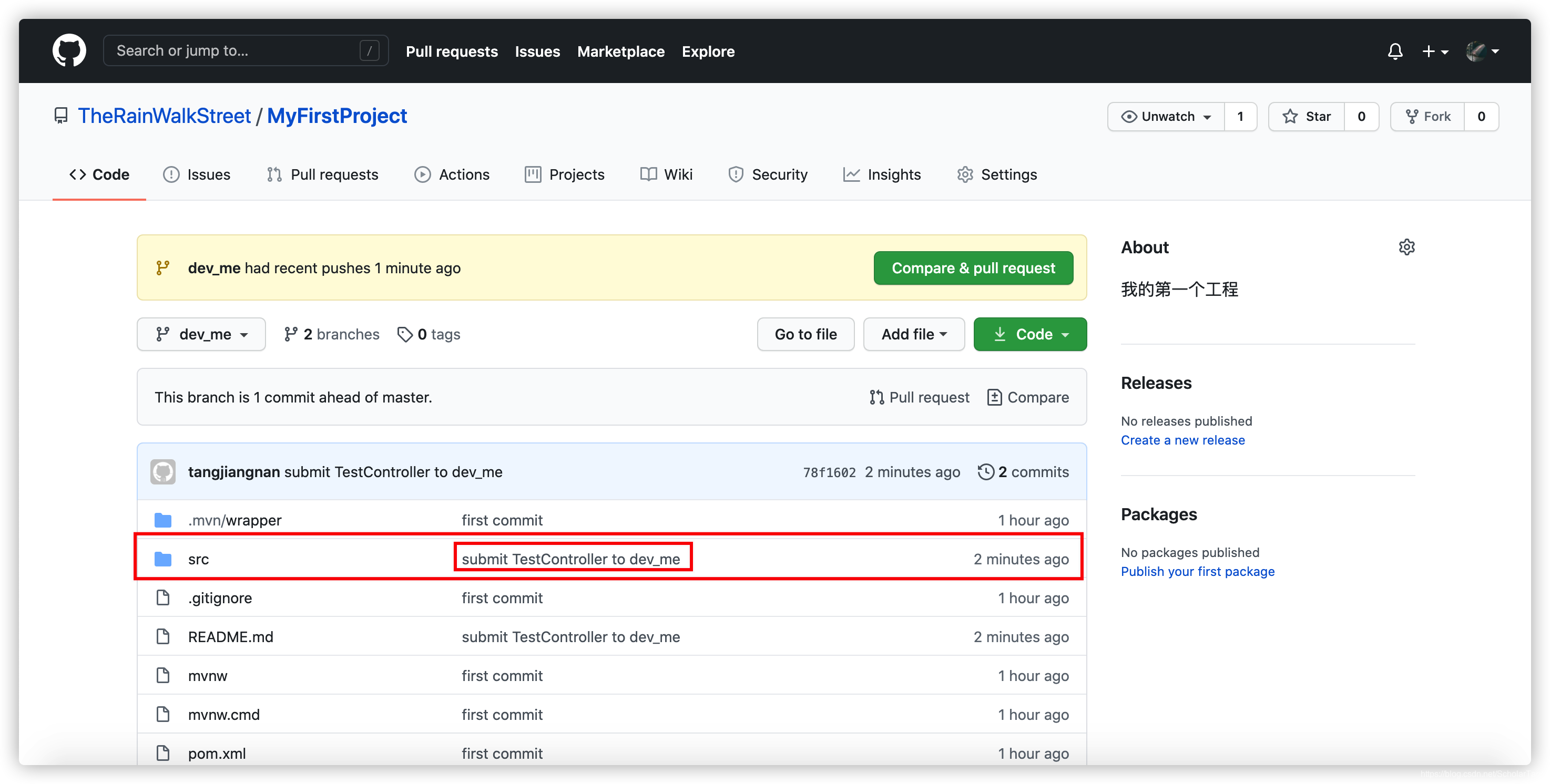The height and width of the screenshot is (784, 1550).
Task: Open the mvnw file
Action: [x=208, y=676]
